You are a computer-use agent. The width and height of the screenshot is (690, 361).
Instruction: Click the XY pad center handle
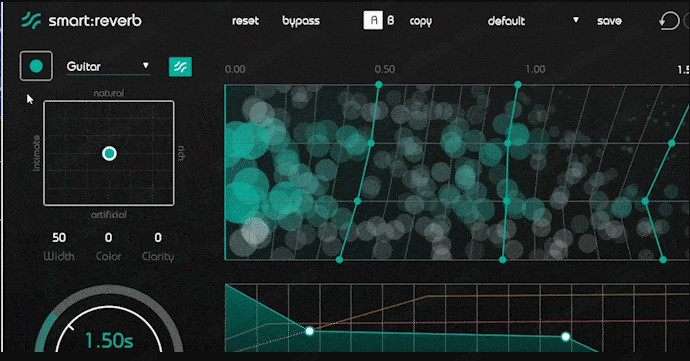pyautogui.click(x=109, y=154)
